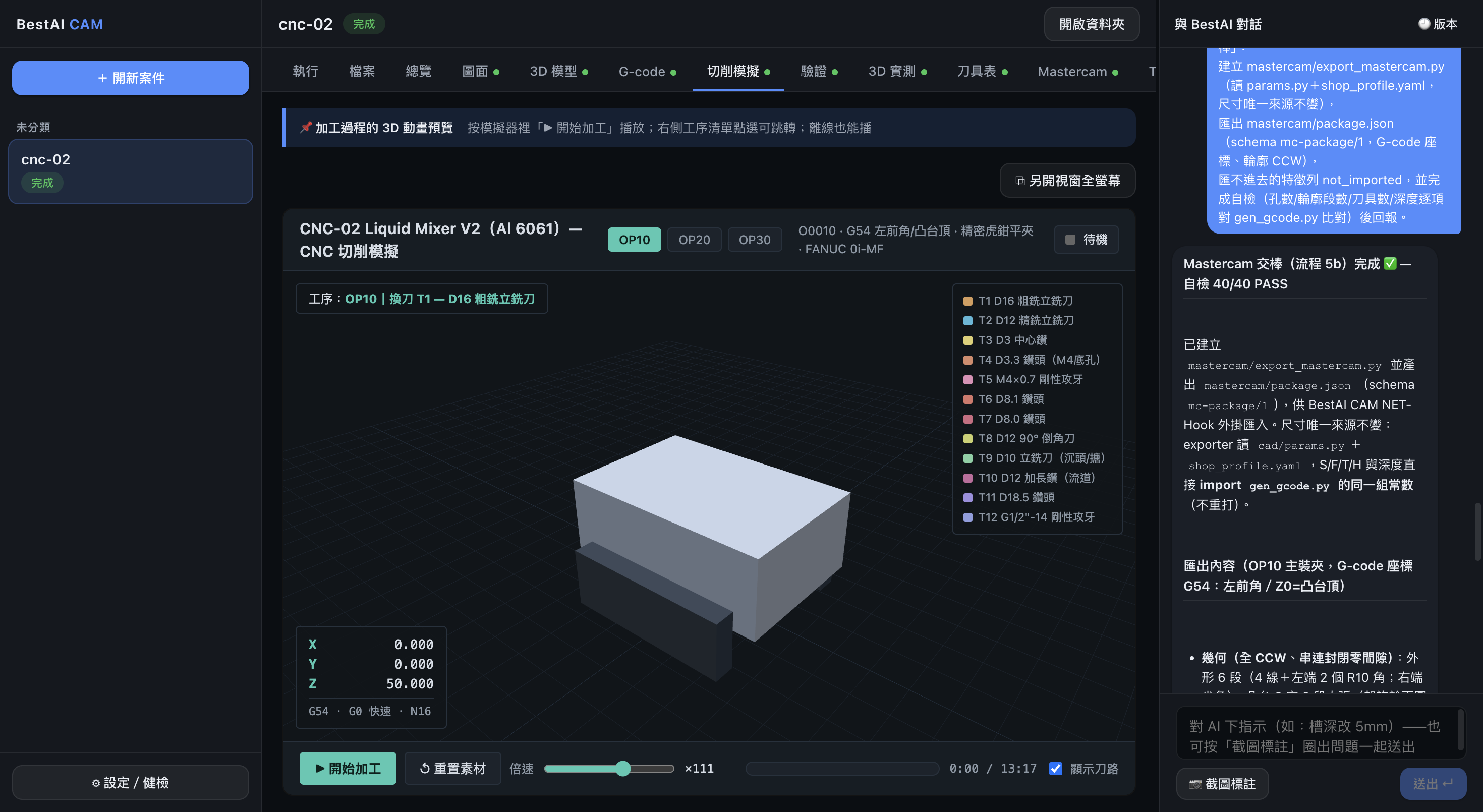Open 設定 / 健檢 settings
The height and width of the screenshot is (812, 1483).
click(x=131, y=782)
